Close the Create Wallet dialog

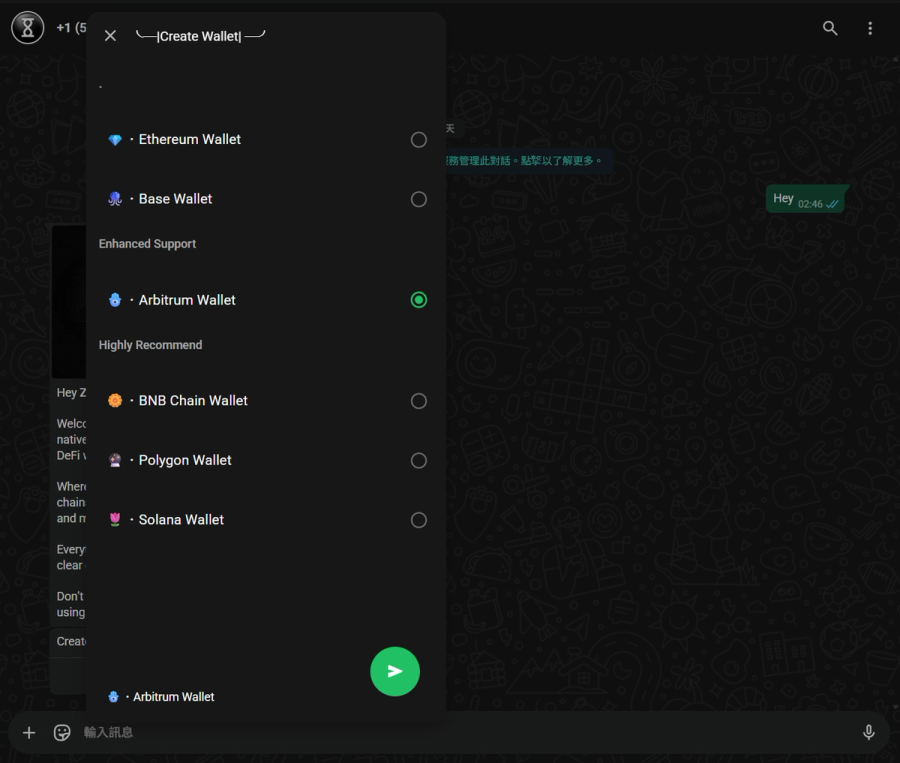110,36
